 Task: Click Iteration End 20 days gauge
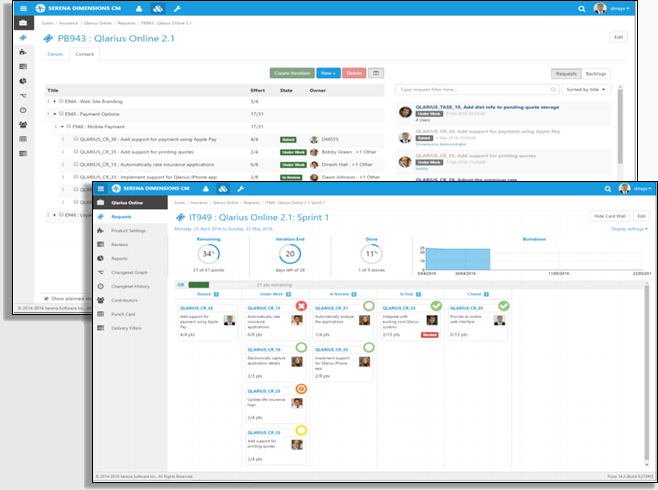tap(290, 254)
